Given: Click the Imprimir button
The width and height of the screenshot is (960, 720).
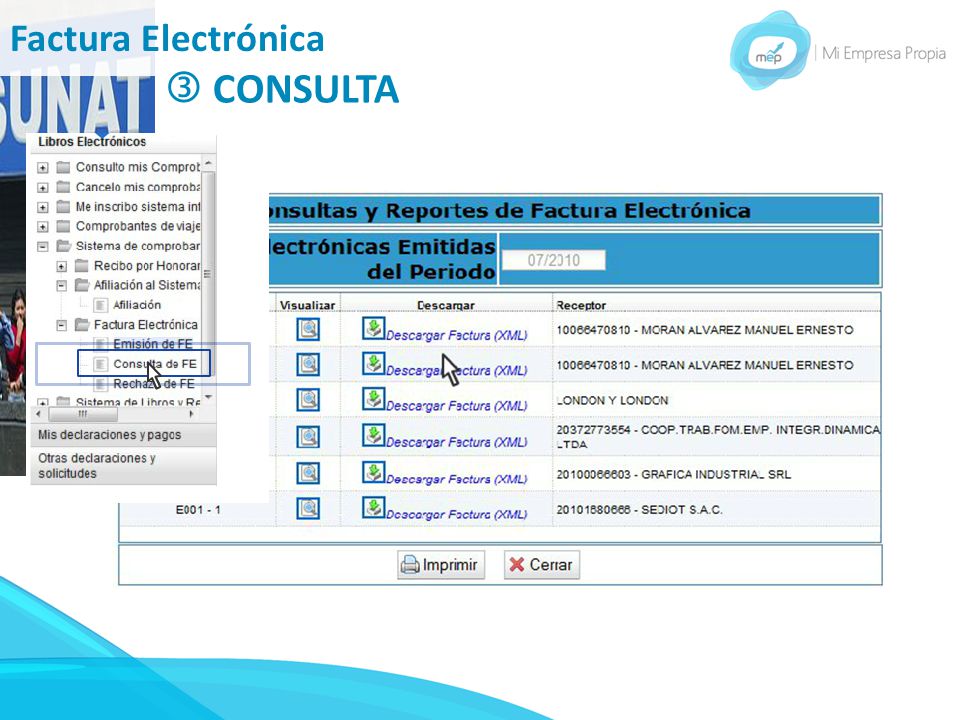Looking at the screenshot, I should (x=441, y=564).
